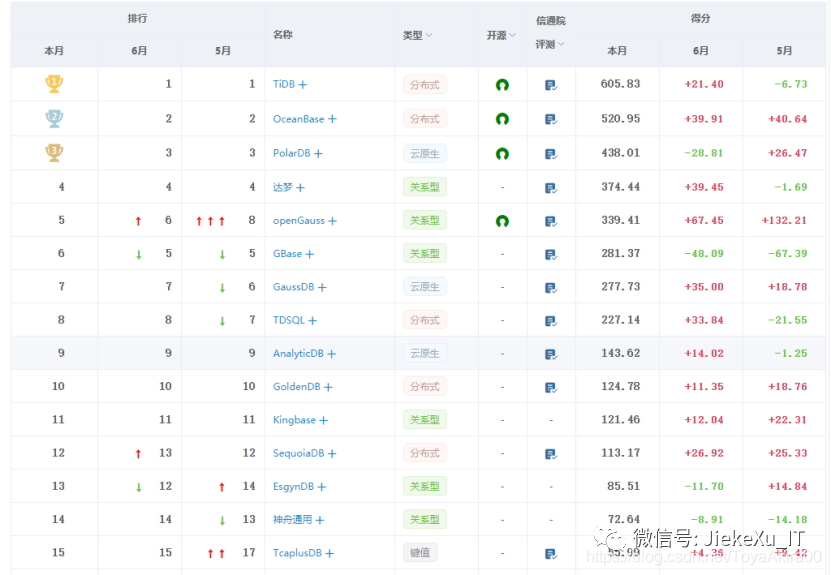Open the GBase database link
Viewport: 831px width, 575px height.
coord(287,254)
